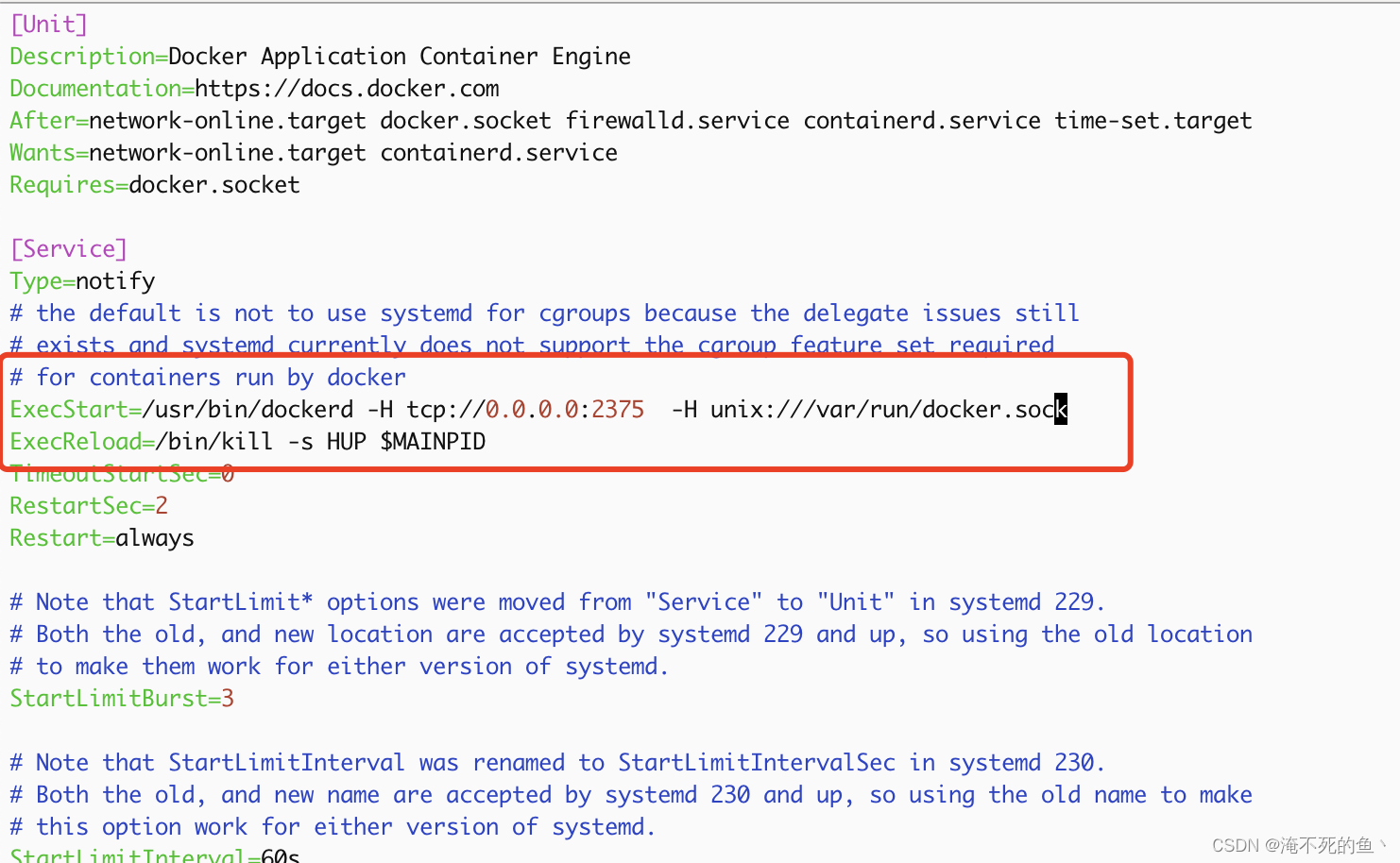Click the RestartSec=2 line
Image resolution: width=1400 pixels, height=863 pixels.
89,506
